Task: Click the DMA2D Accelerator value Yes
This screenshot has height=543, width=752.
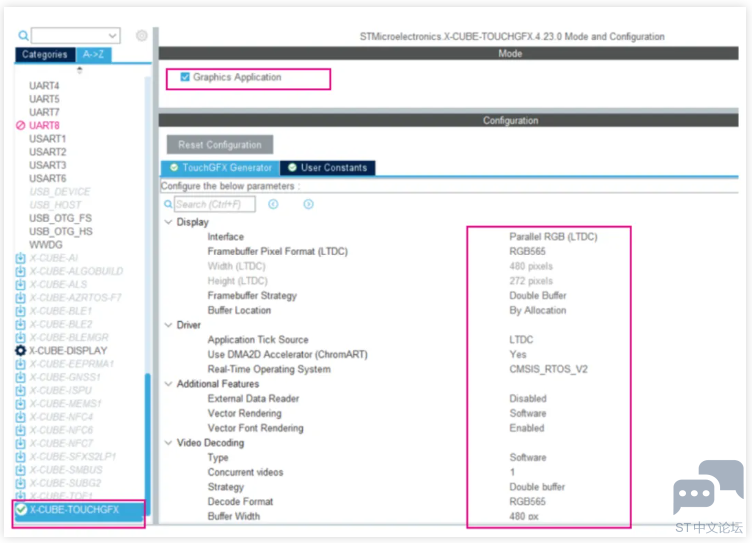Action: 517,354
